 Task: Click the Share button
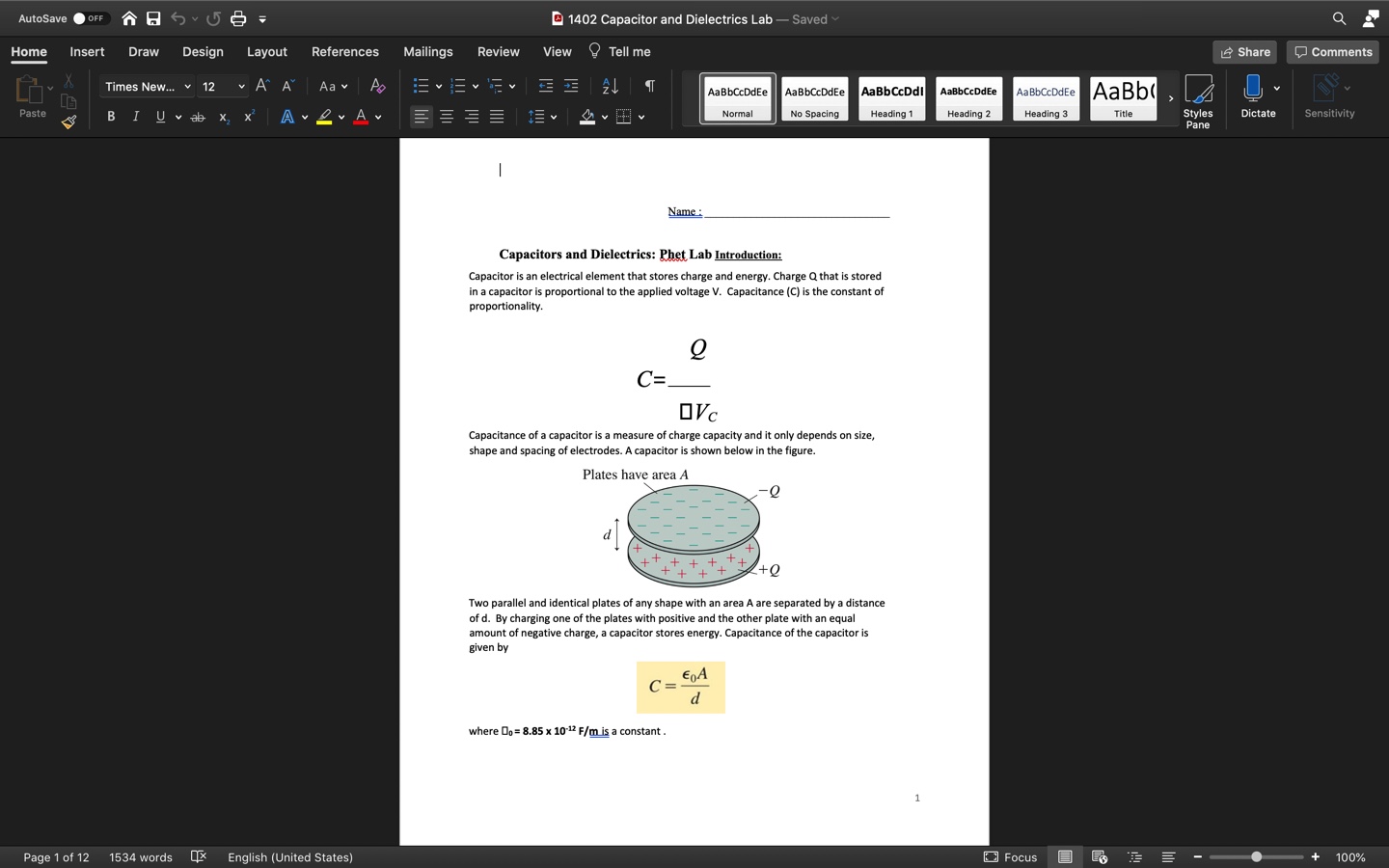(1244, 52)
